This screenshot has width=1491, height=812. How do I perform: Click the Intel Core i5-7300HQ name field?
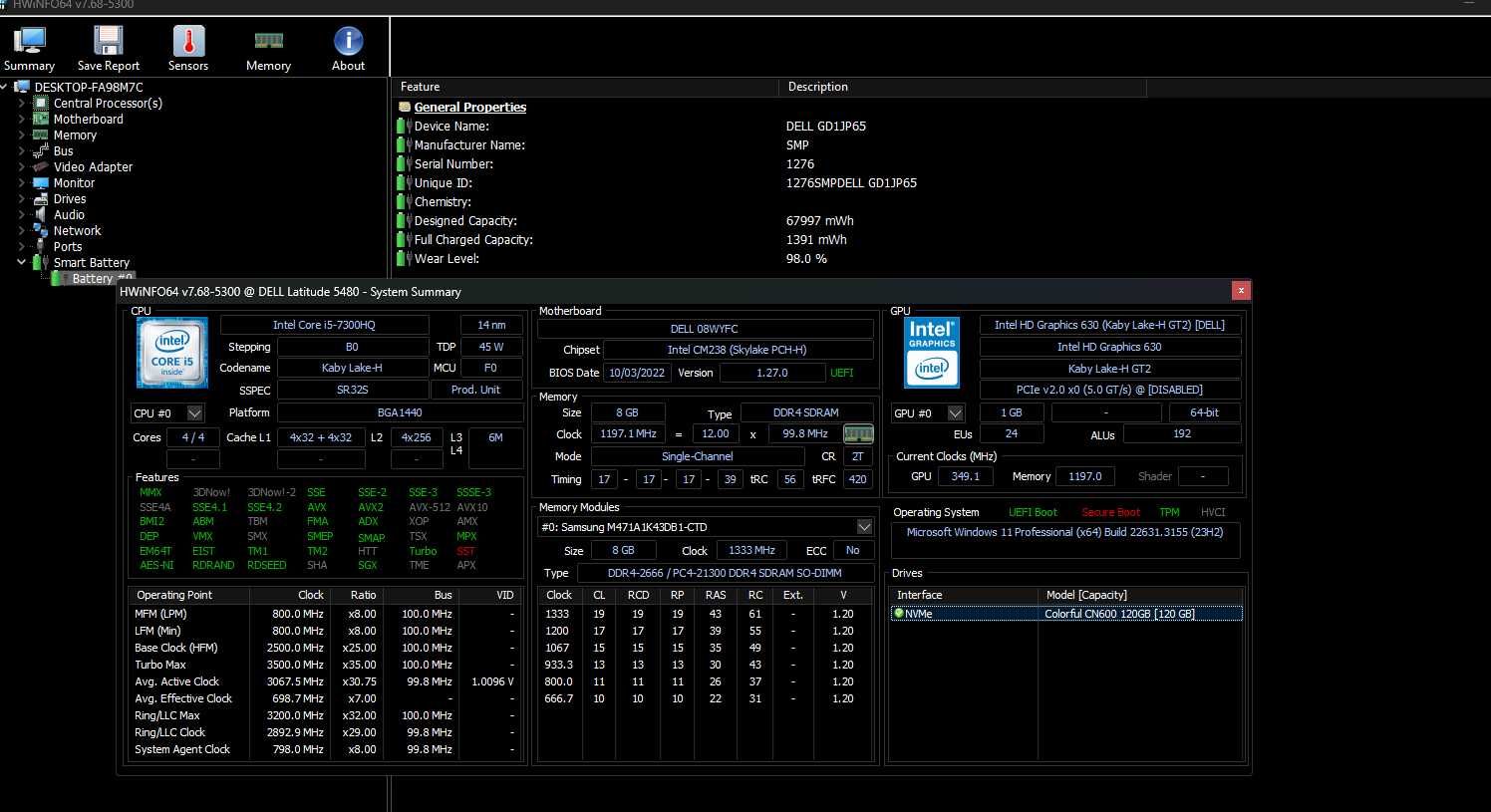[x=325, y=325]
